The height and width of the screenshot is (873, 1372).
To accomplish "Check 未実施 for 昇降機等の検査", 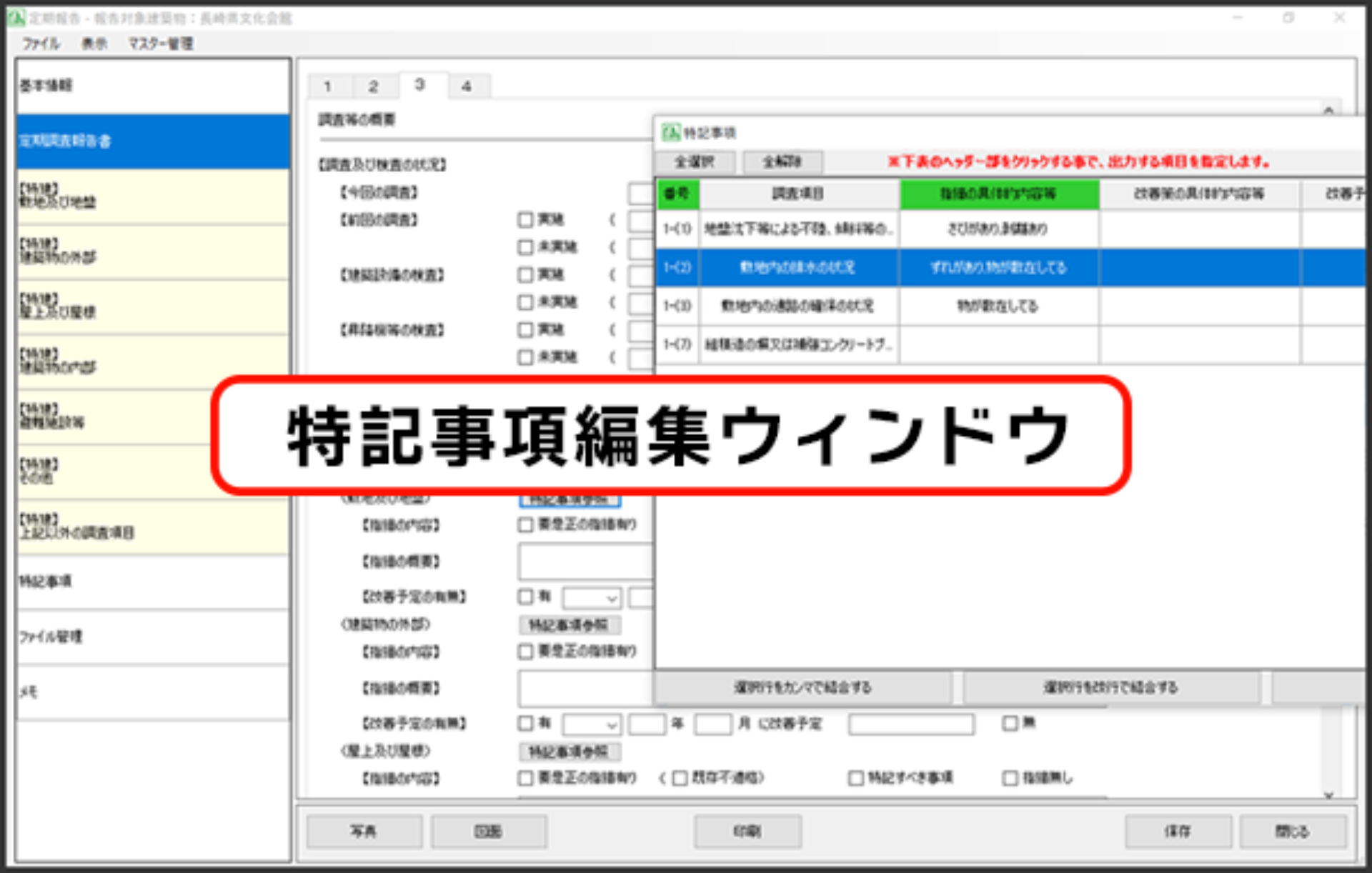I will [x=525, y=357].
